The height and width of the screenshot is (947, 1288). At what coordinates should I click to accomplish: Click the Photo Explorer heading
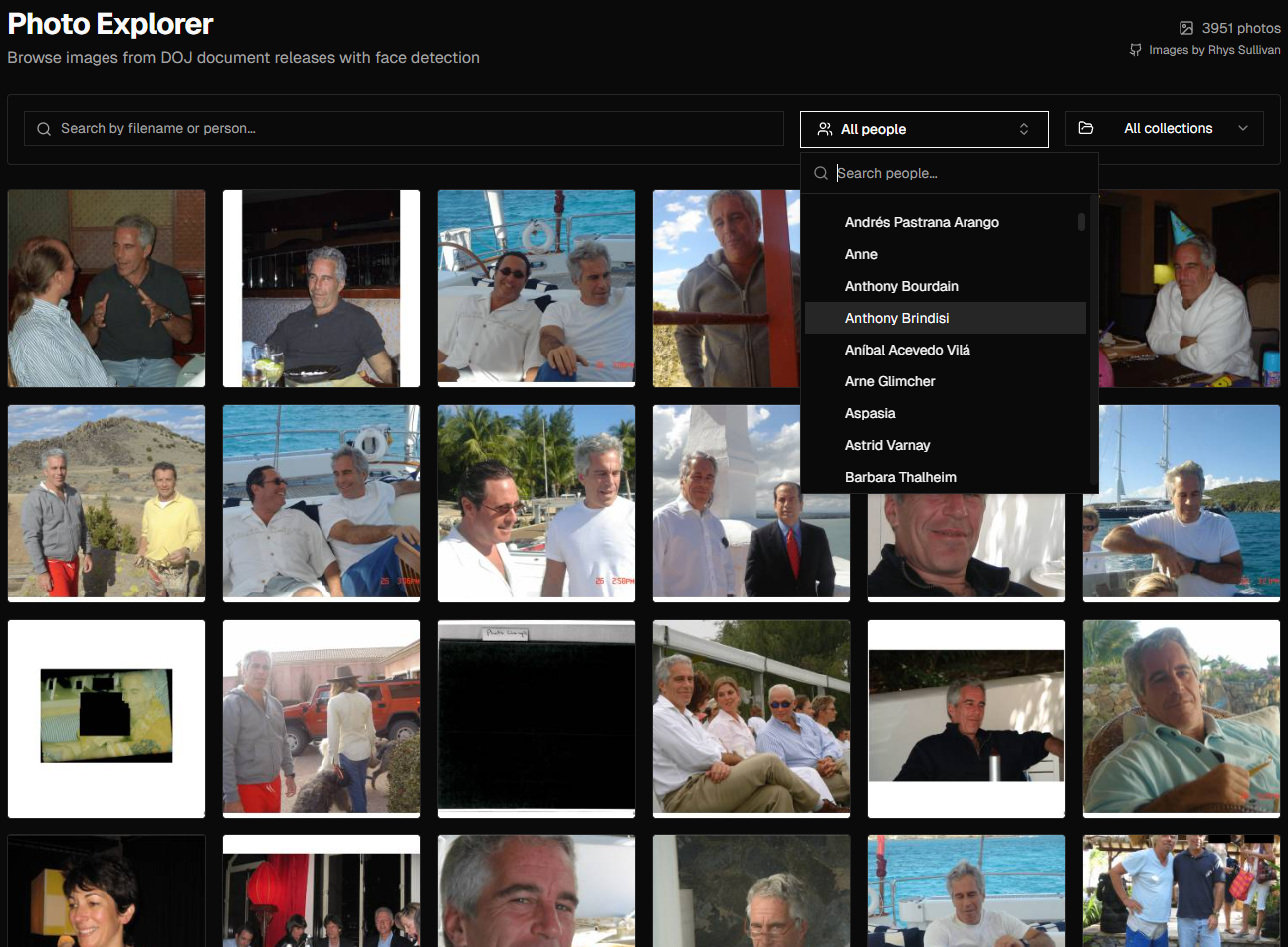pos(110,24)
